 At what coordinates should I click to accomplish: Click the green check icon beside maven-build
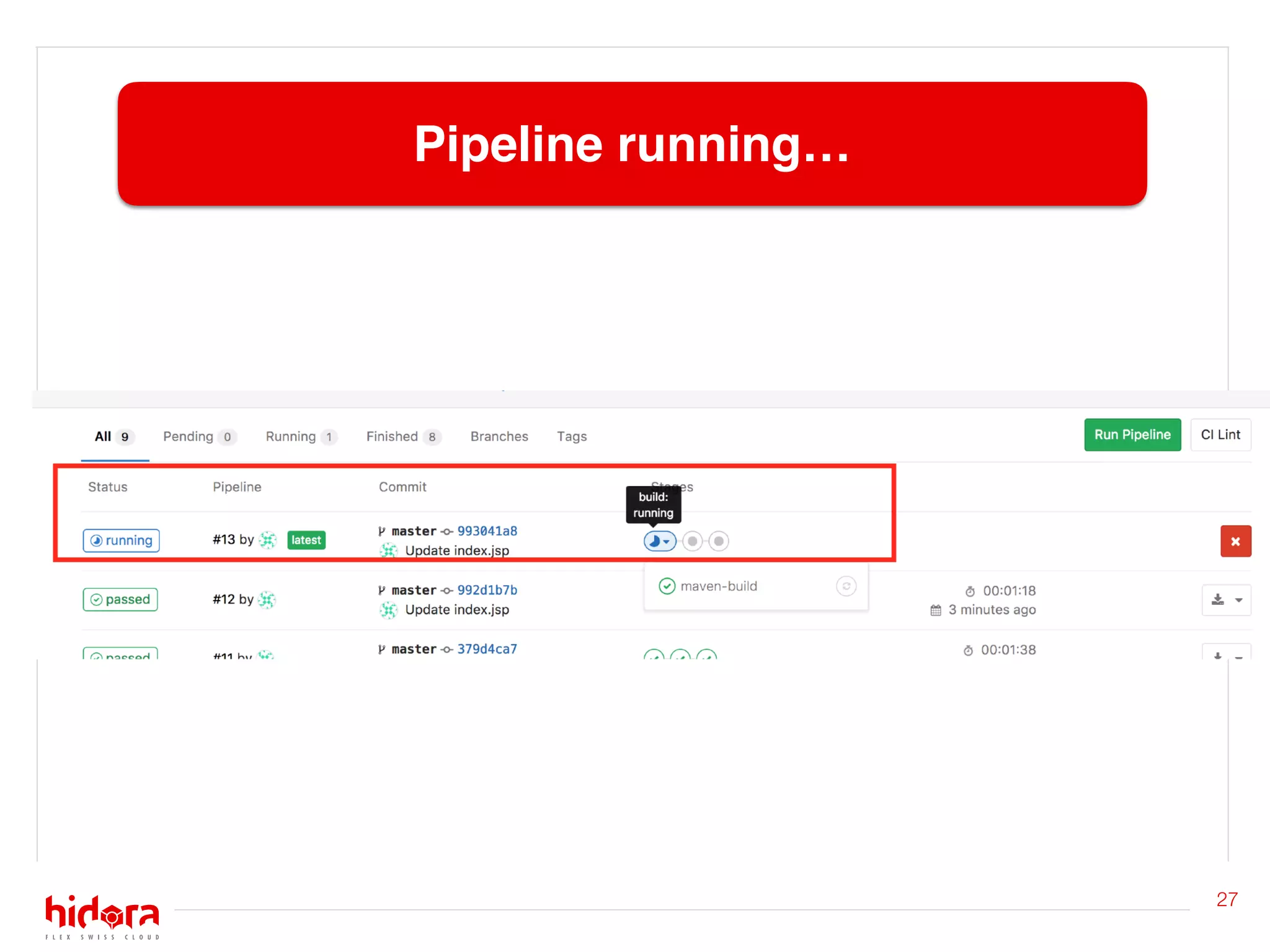tap(667, 586)
